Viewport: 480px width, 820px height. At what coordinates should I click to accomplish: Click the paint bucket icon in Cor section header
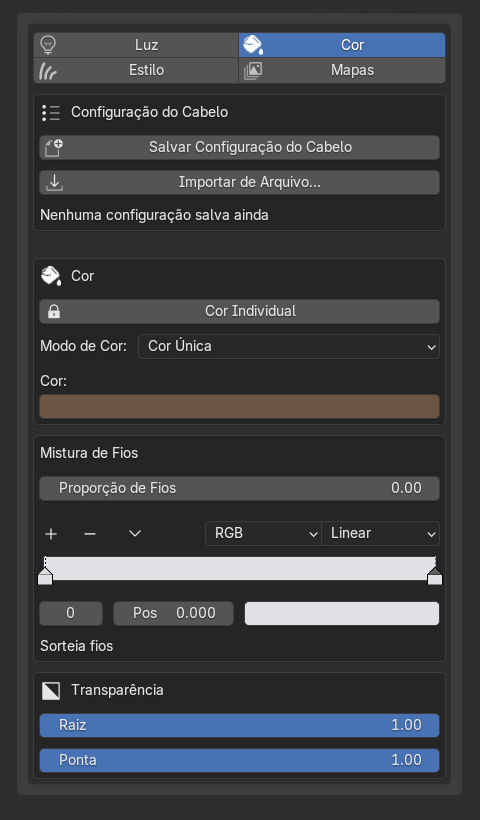(51, 276)
